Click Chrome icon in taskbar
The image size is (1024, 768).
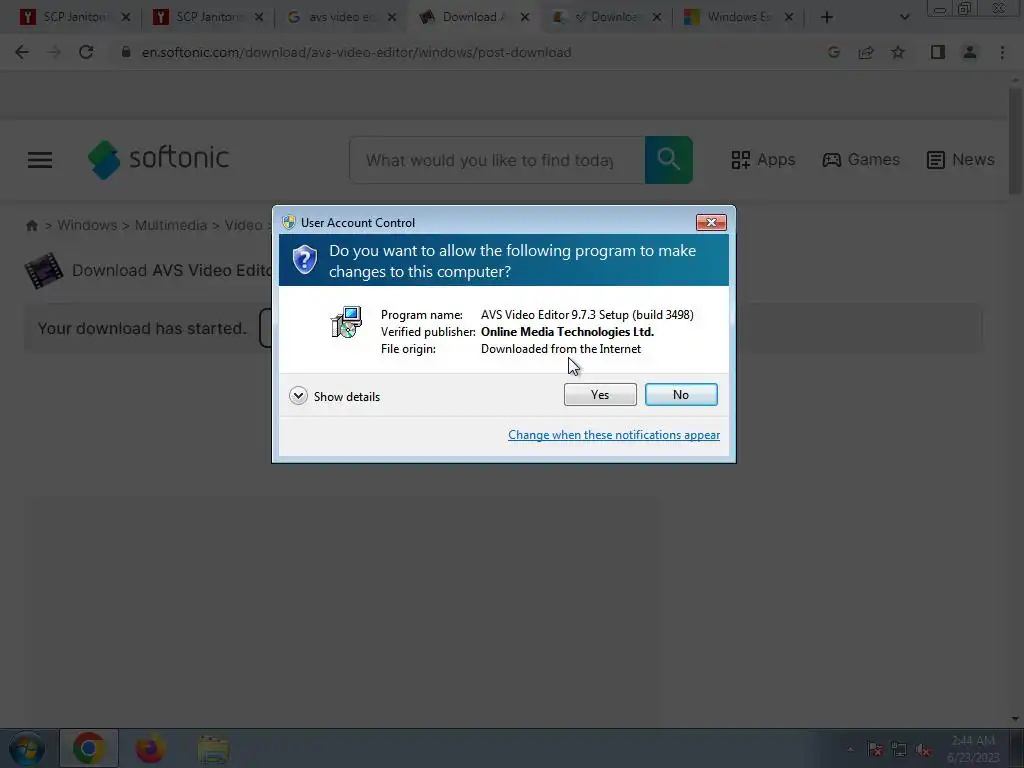coord(88,748)
